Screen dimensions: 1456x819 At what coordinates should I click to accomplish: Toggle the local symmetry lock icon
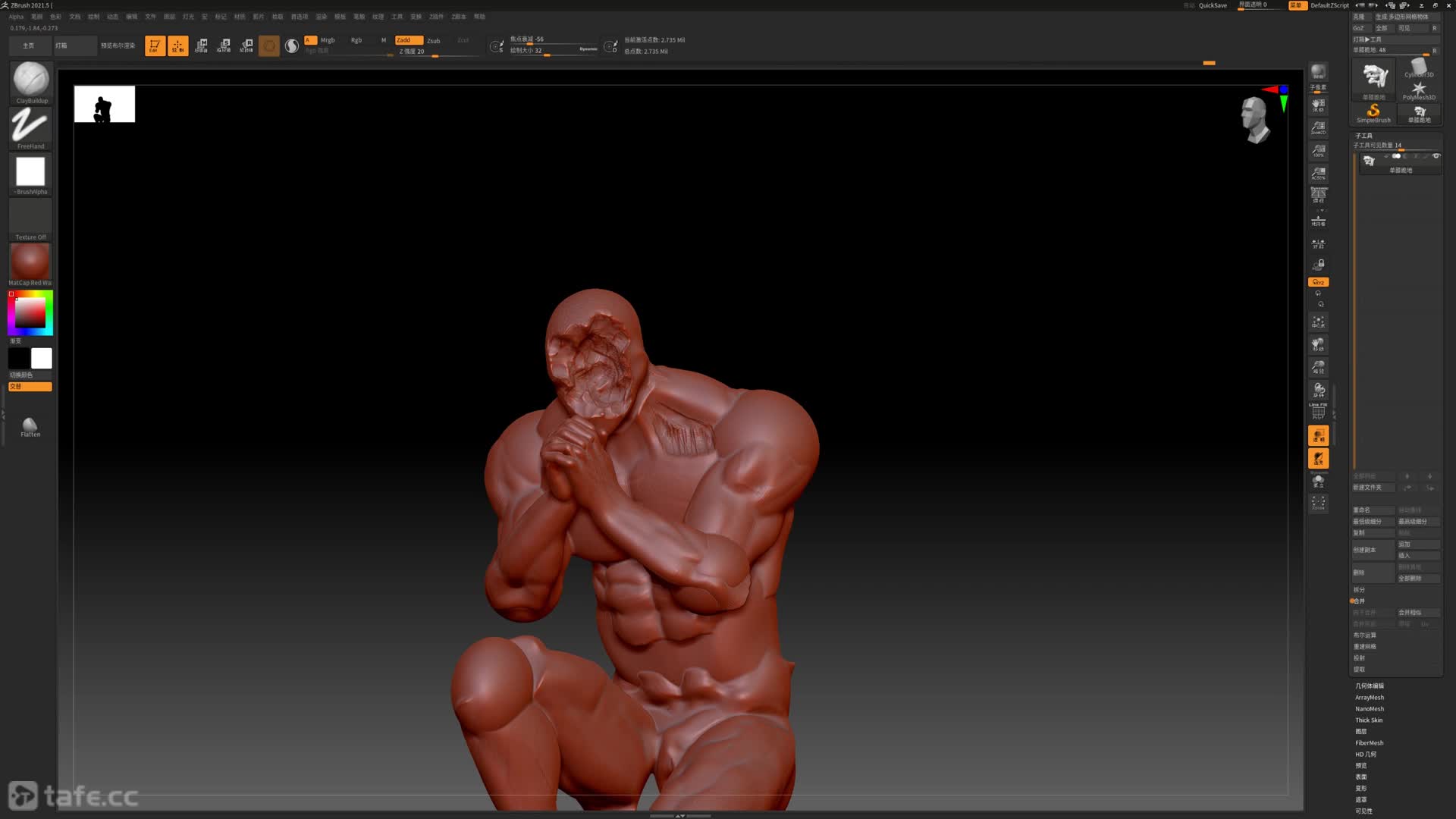(x=1318, y=265)
